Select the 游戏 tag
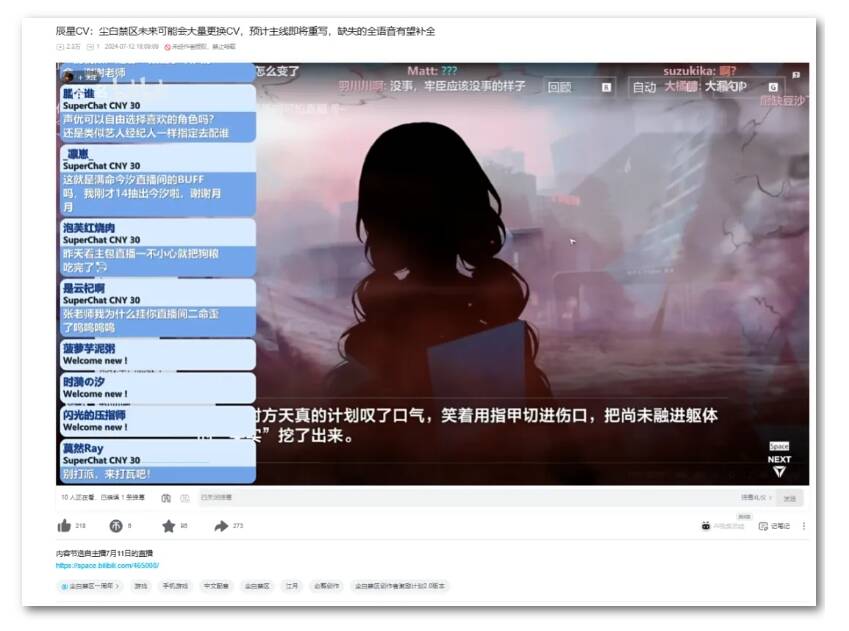849x631 pixels. pos(141,586)
